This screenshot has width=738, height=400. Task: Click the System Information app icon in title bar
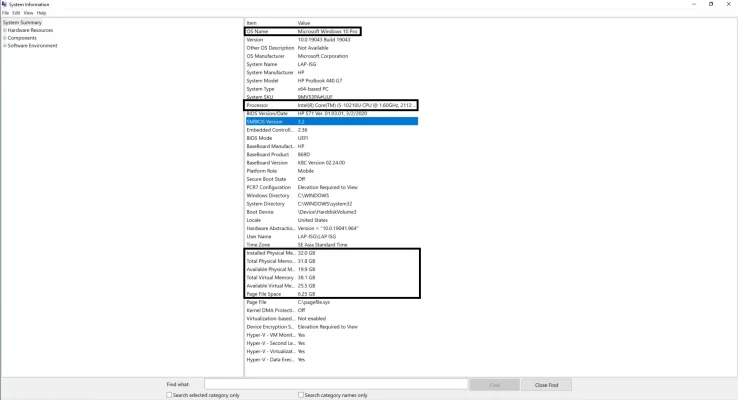pos(4,4)
